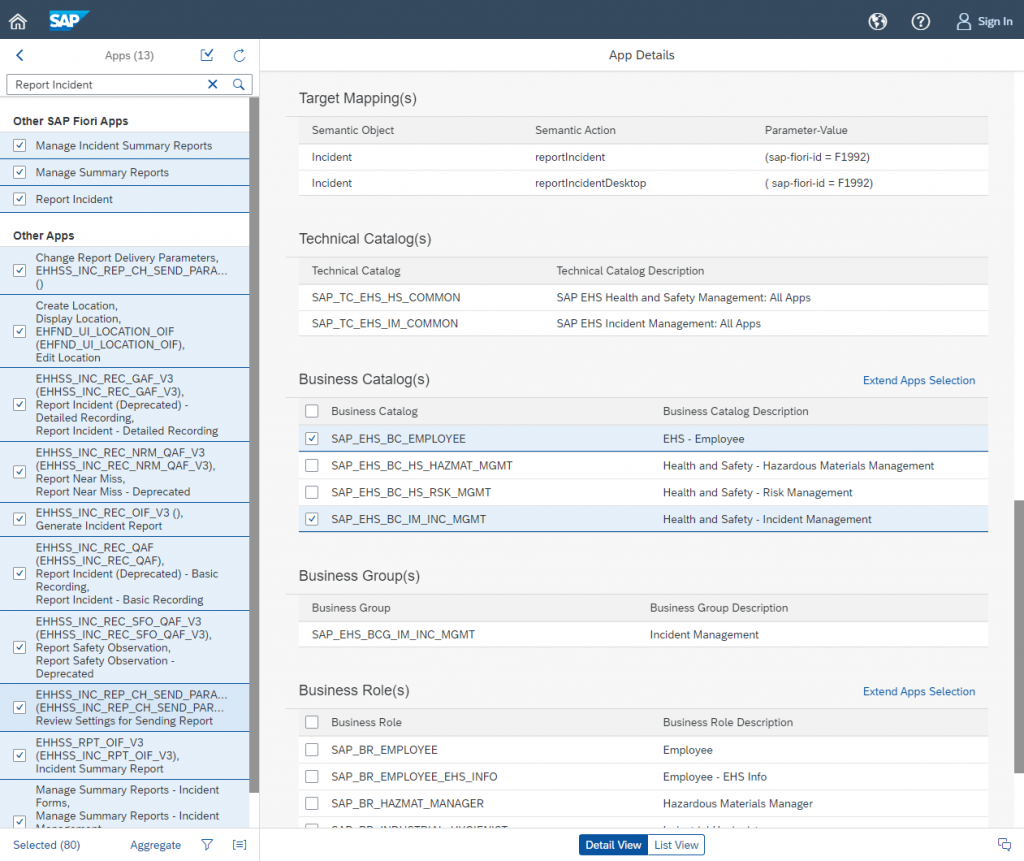Click the Hazardous Materials Manager description
The height and width of the screenshot is (861, 1024).
[x=738, y=803]
